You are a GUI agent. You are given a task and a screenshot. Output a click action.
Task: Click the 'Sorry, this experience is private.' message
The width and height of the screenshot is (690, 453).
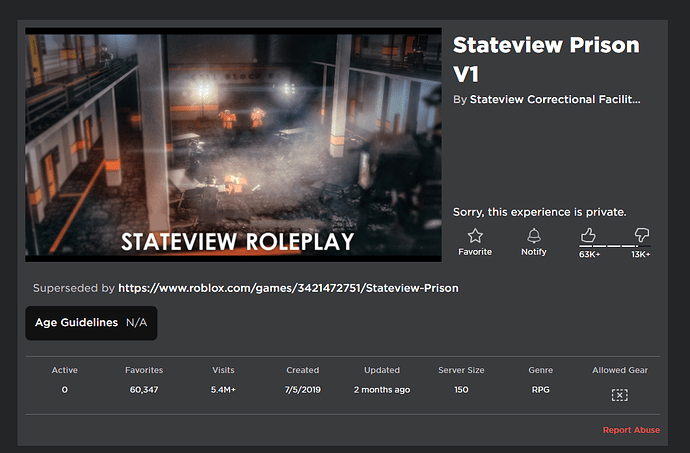click(540, 212)
